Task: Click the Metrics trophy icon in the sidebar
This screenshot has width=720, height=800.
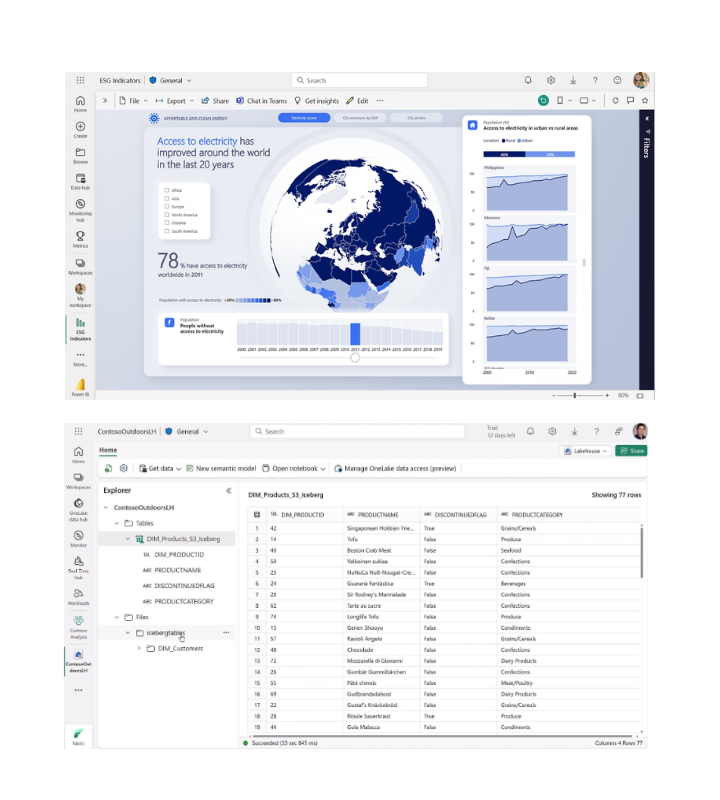Action: (x=80, y=236)
